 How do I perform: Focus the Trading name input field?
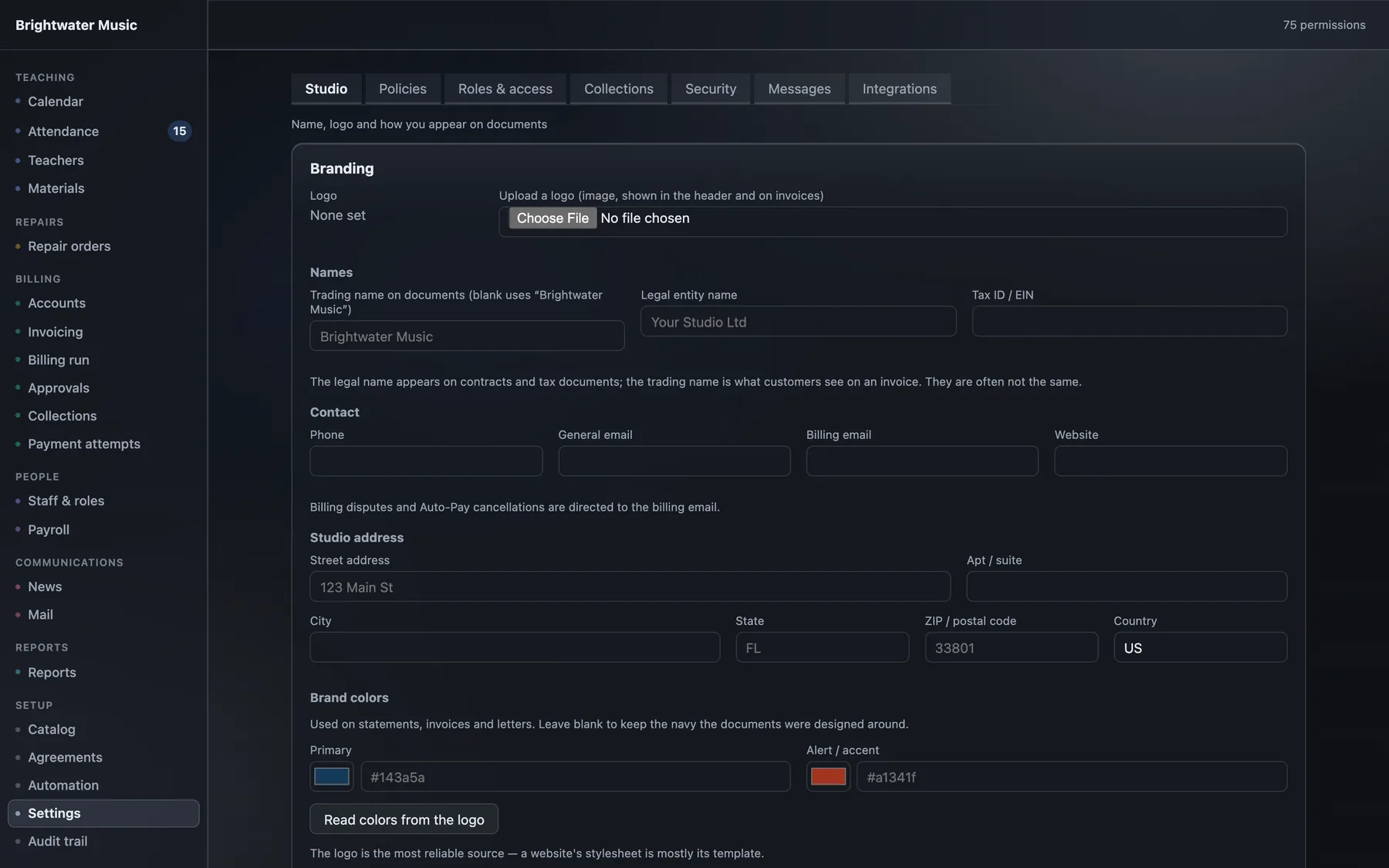click(467, 336)
